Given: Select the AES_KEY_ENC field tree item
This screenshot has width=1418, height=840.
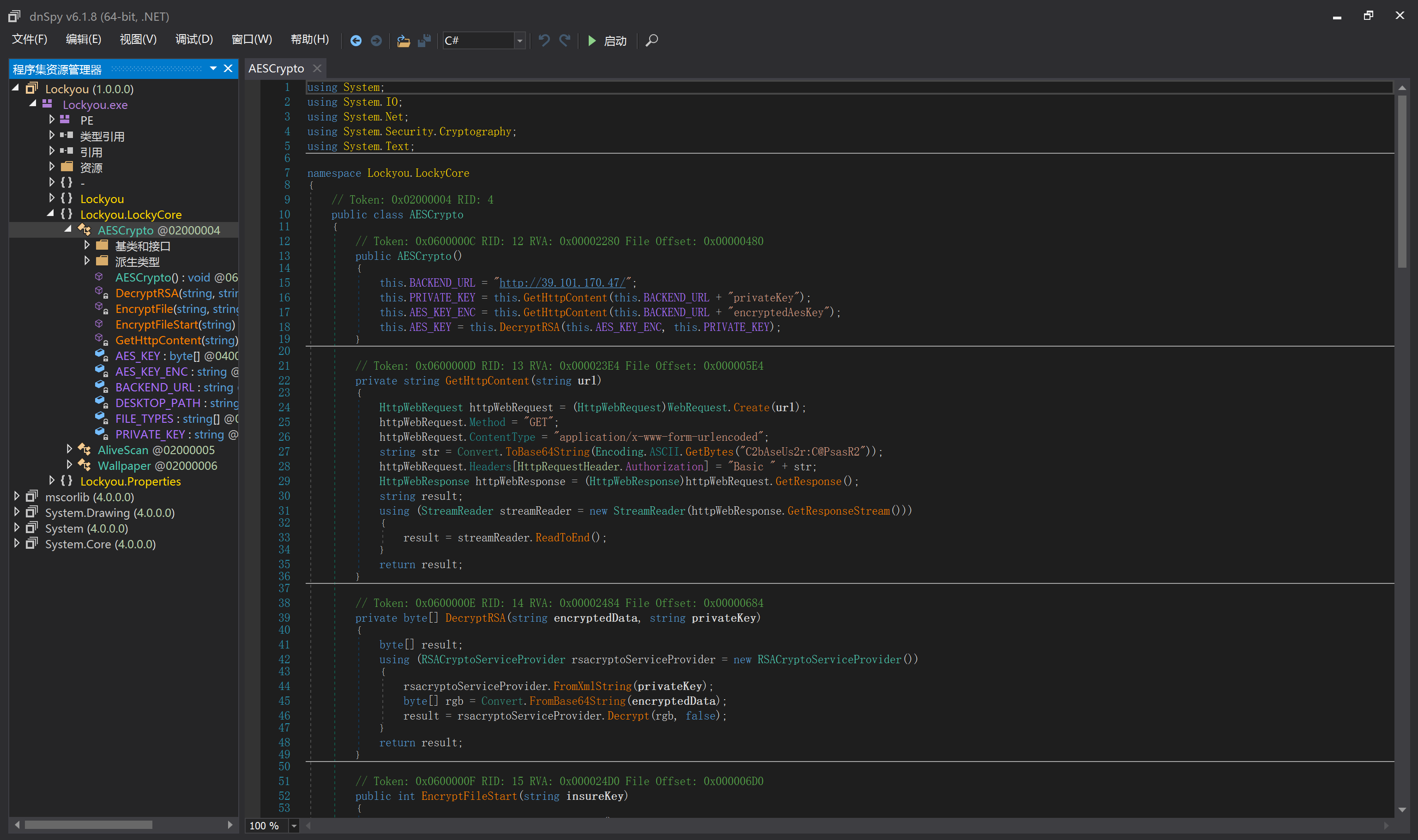Looking at the screenshot, I should (176, 372).
